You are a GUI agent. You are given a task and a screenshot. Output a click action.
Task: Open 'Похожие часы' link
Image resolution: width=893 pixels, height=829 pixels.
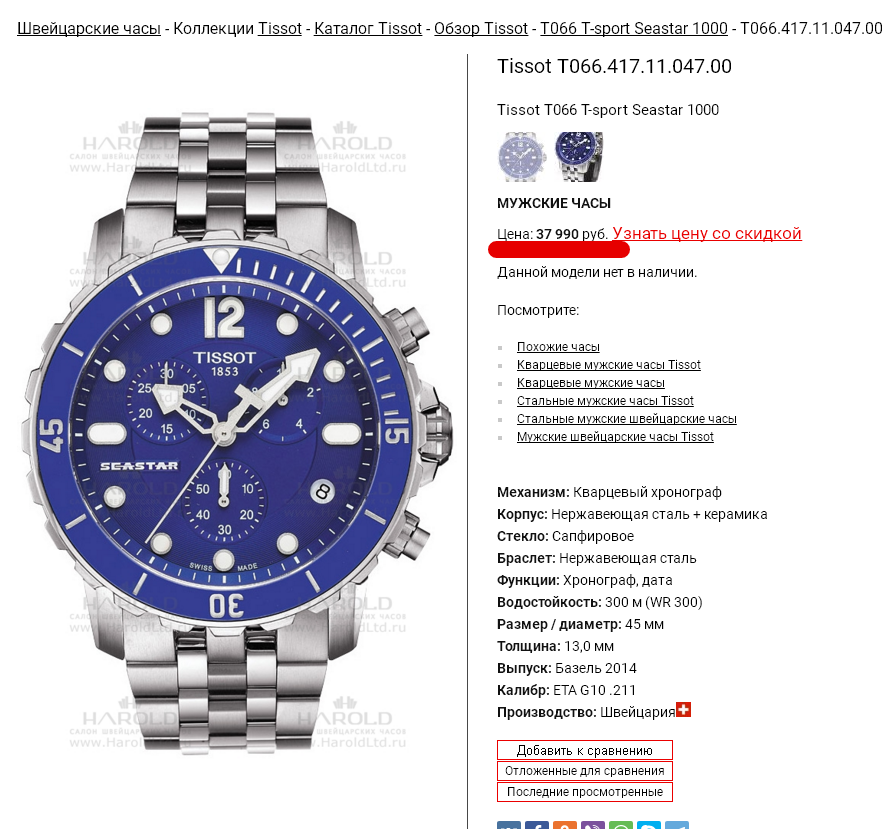(x=558, y=347)
